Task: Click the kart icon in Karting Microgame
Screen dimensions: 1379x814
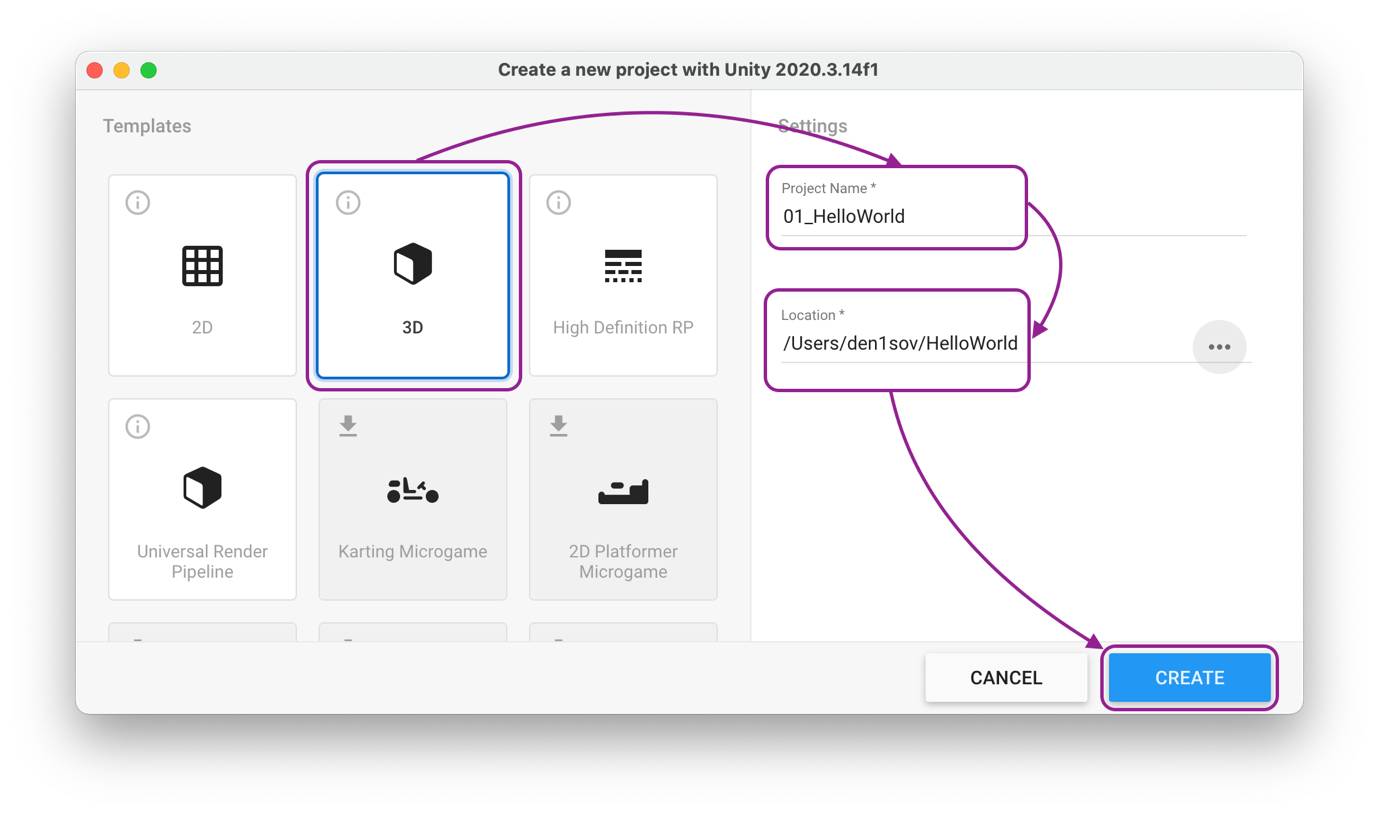Action: 413,490
